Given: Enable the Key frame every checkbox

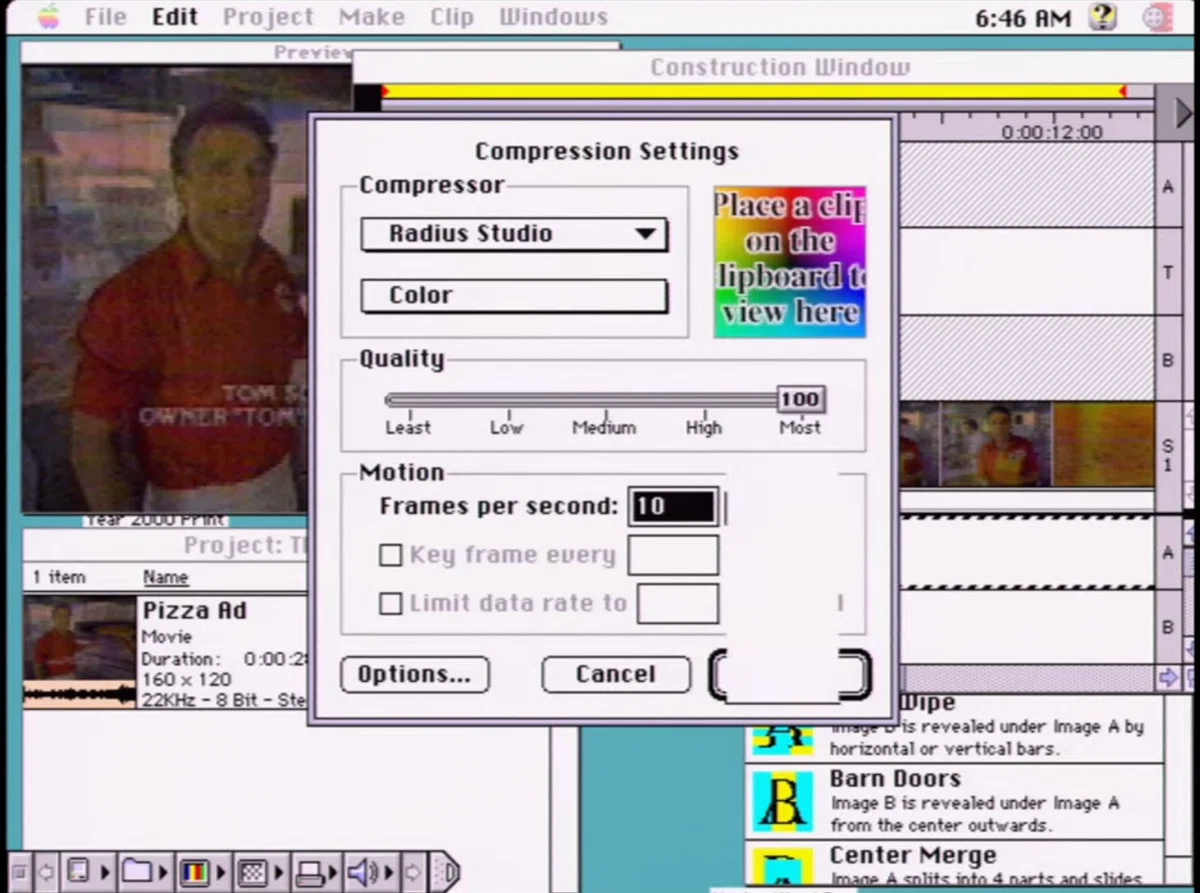Looking at the screenshot, I should point(391,555).
